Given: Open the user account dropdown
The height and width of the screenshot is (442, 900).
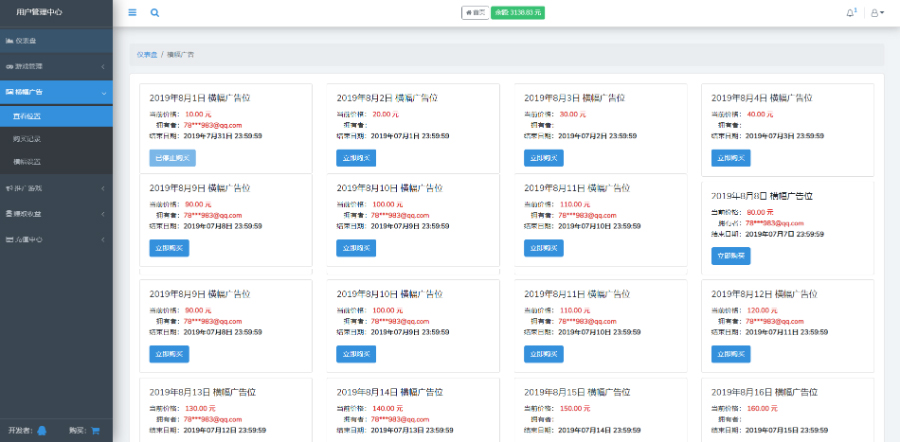Looking at the screenshot, I should pyautogui.click(x=876, y=13).
